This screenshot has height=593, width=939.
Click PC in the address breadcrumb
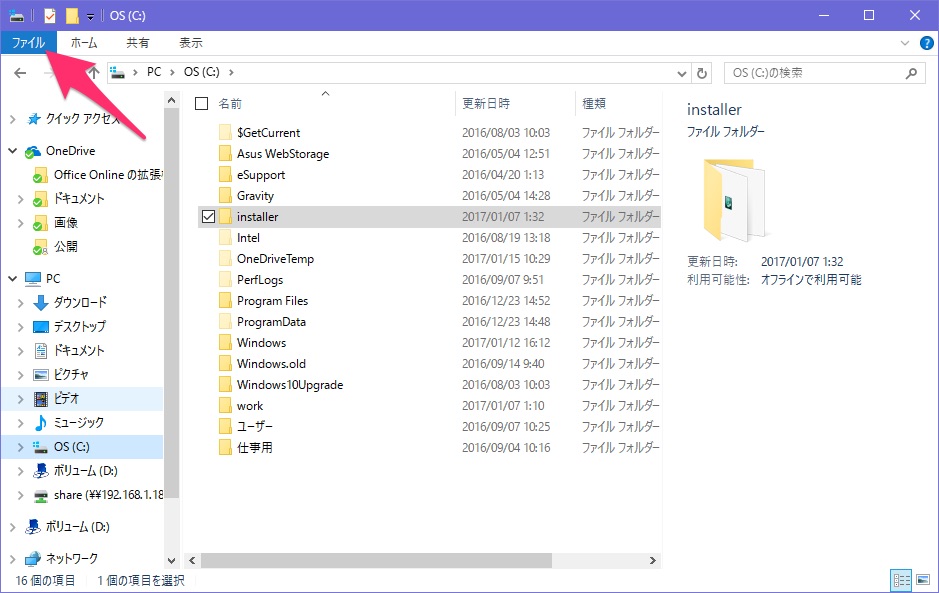(x=154, y=72)
